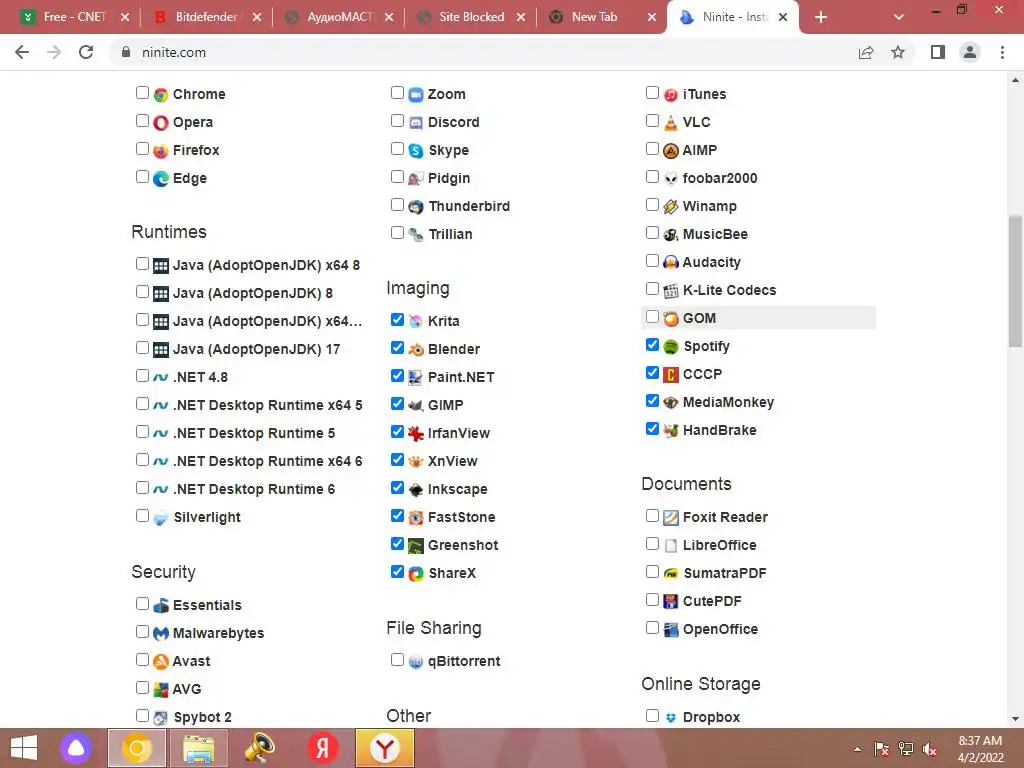Open File Explorer from the taskbar
The height and width of the screenshot is (768, 1024).
[199, 748]
